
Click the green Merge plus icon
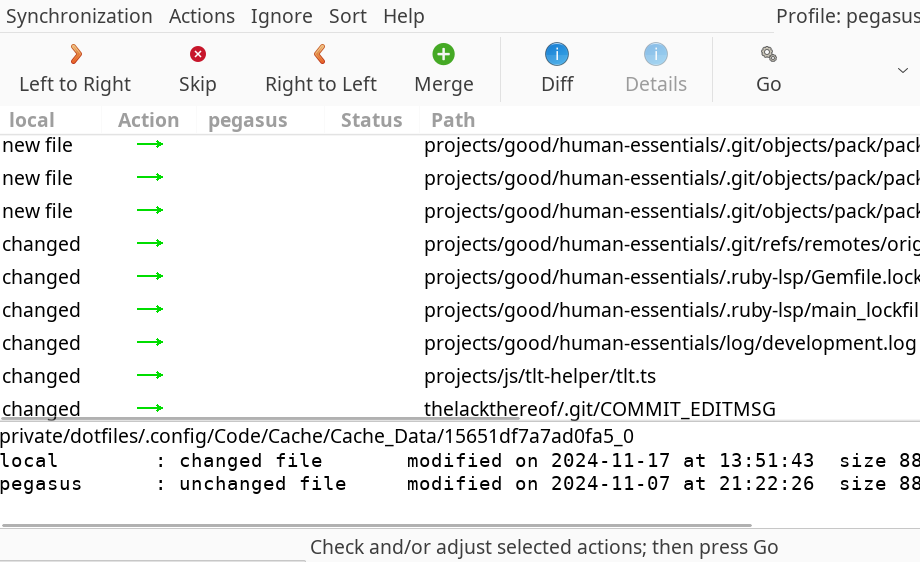444,54
